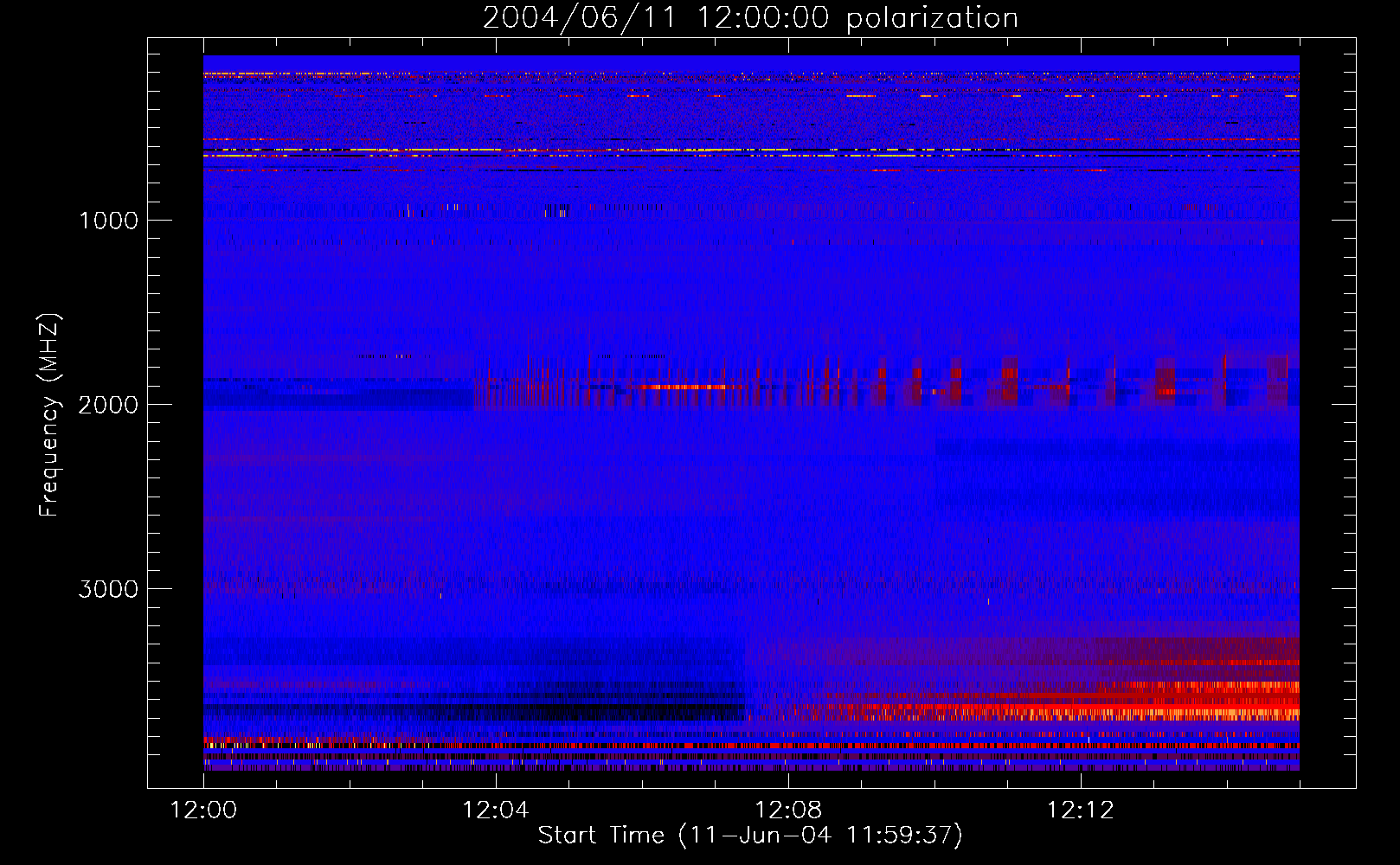Click the 12:12 time tick label
The height and width of the screenshot is (865, 1400).
pos(1081,810)
